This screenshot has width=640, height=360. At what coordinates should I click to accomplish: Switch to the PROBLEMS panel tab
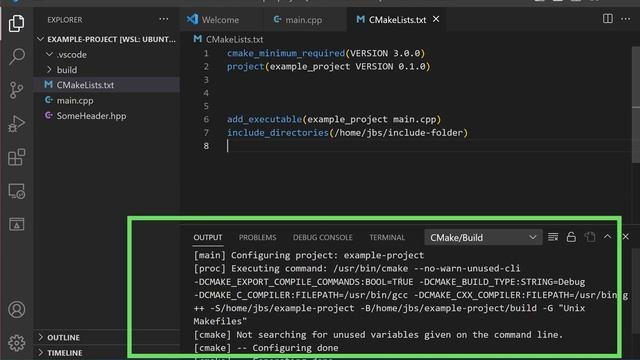[258, 238]
